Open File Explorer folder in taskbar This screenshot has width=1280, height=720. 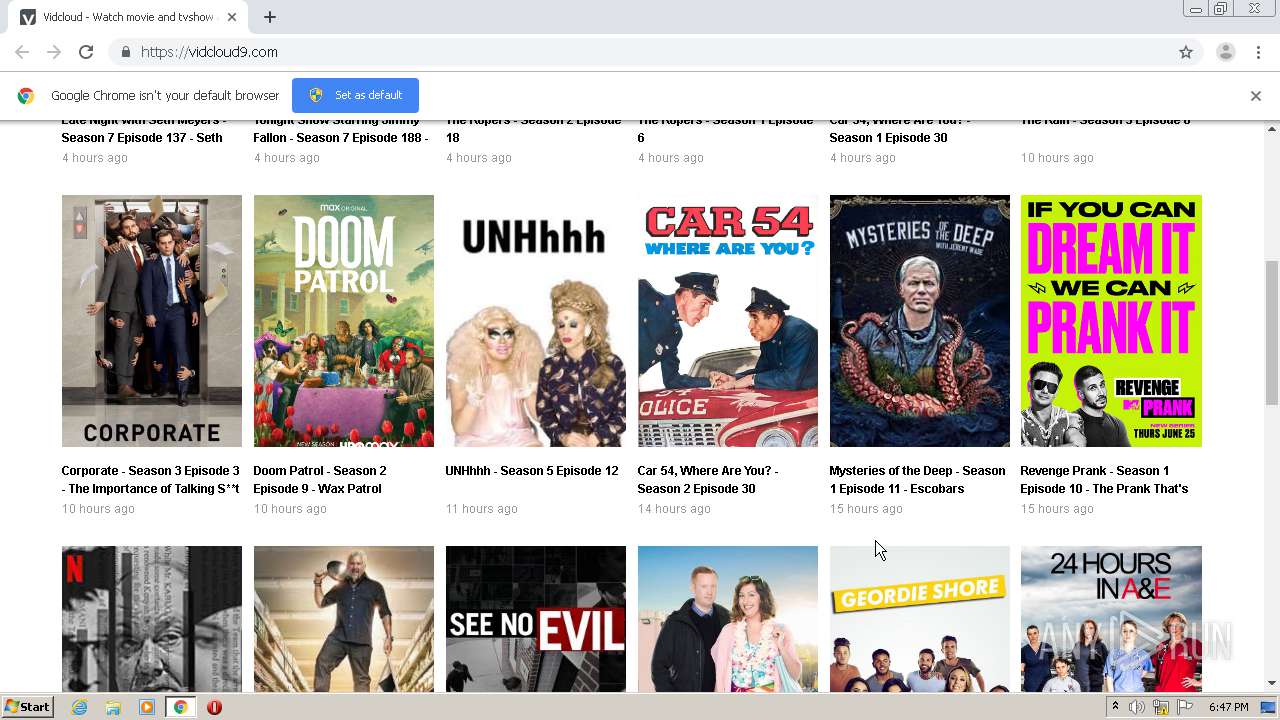pos(113,707)
